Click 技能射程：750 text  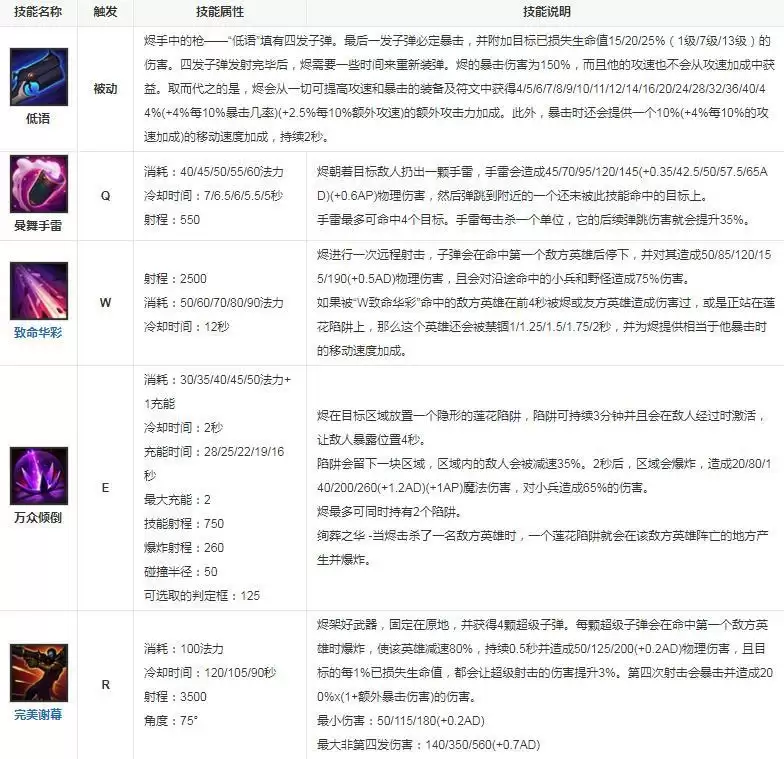pyautogui.click(x=184, y=524)
